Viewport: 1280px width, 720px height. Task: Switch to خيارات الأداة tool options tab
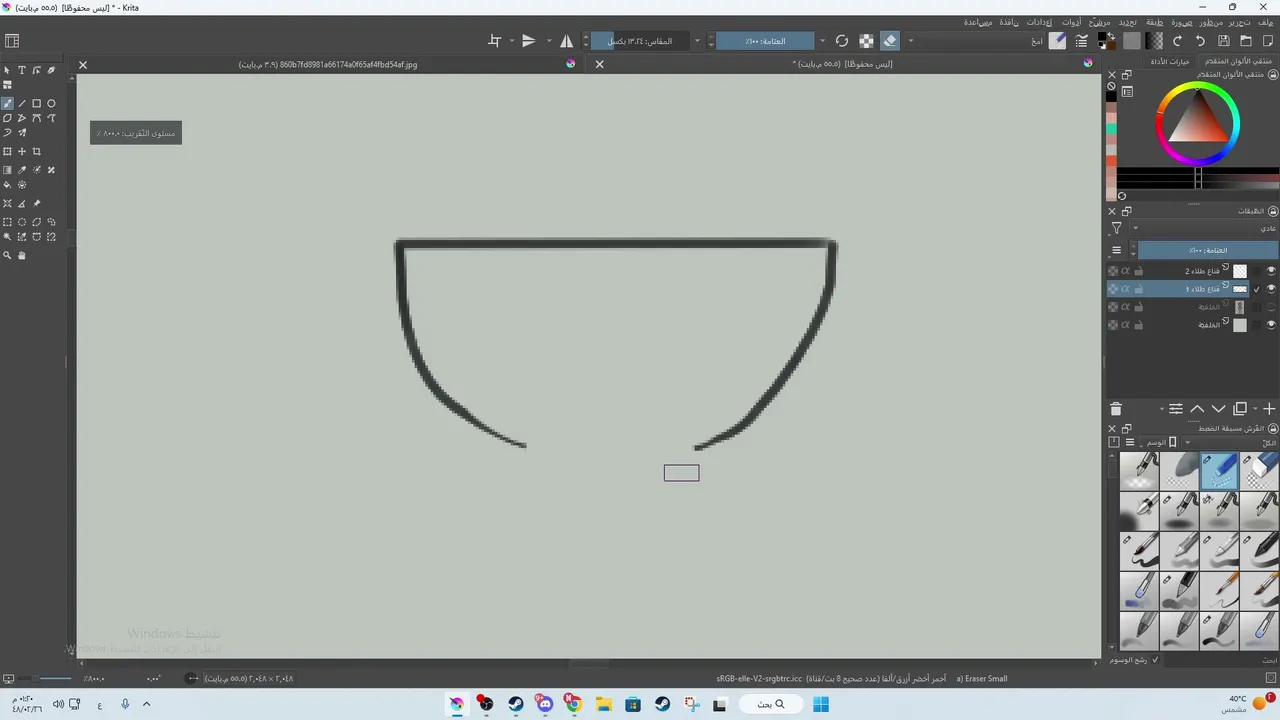click(1170, 61)
